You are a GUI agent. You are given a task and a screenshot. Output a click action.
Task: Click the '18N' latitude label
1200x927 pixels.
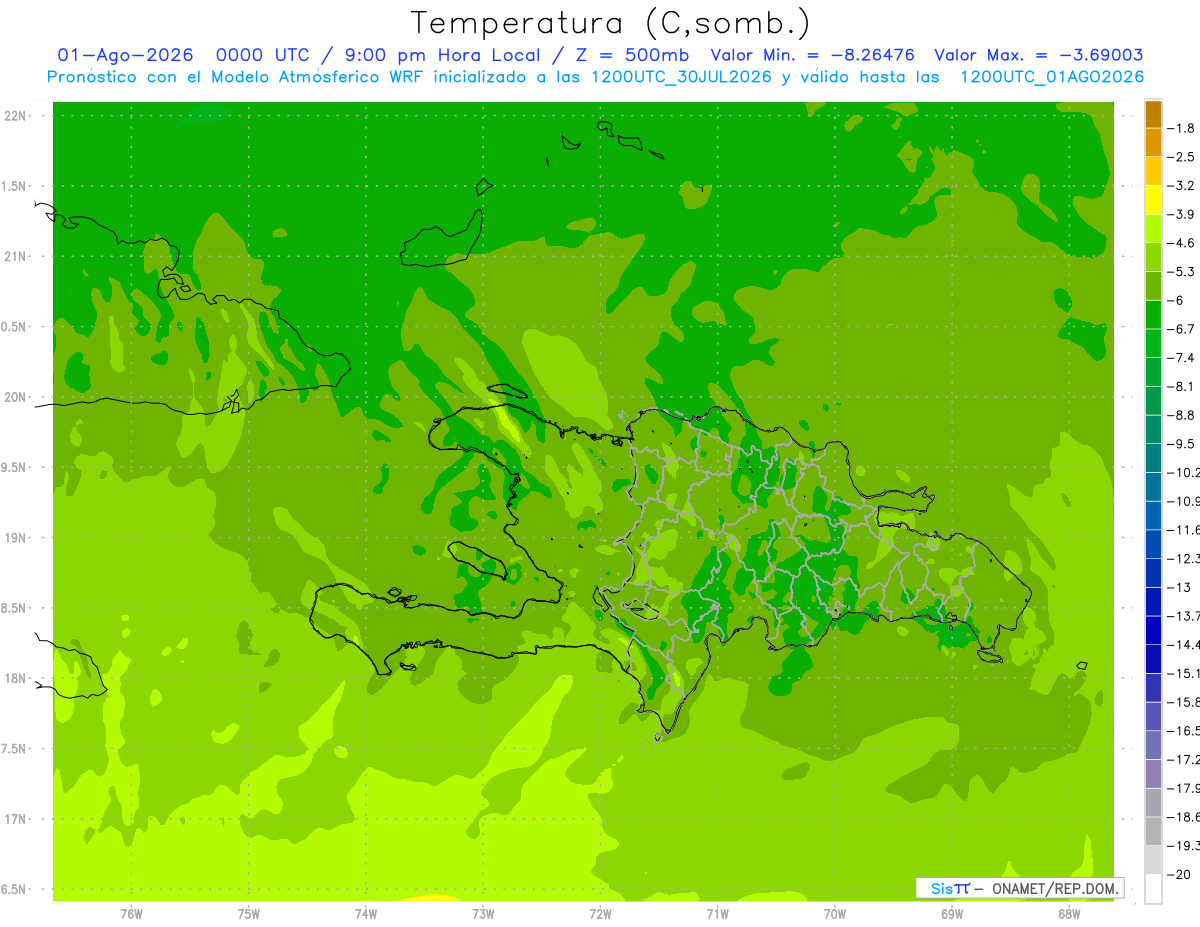pos(15,678)
